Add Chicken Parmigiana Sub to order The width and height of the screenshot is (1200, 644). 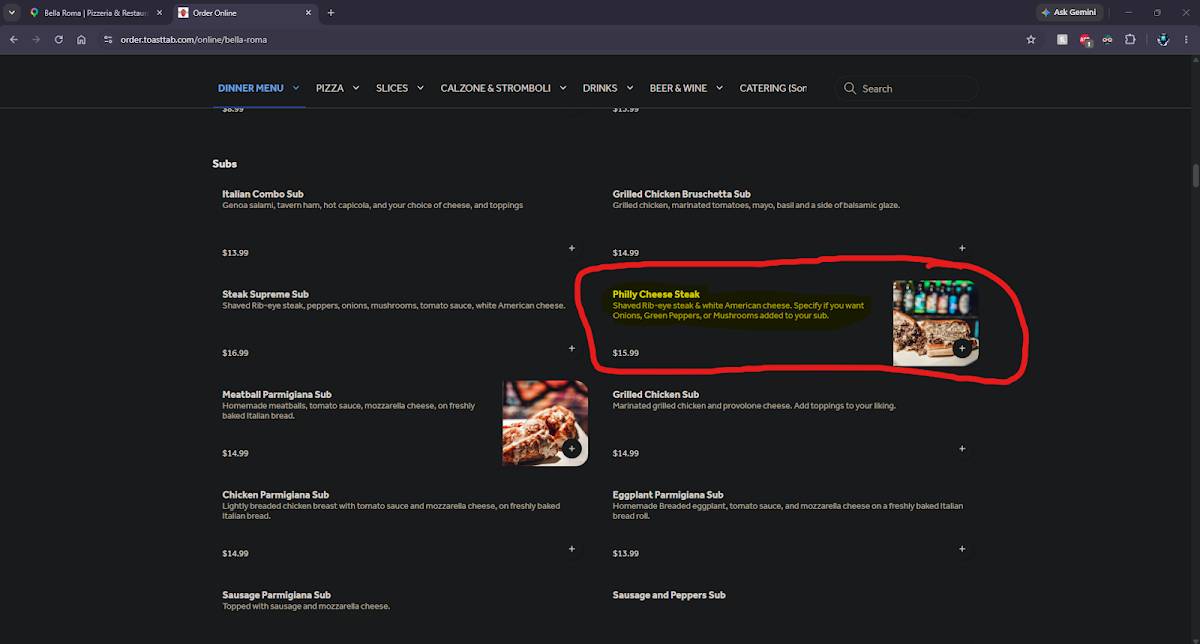tap(572, 548)
